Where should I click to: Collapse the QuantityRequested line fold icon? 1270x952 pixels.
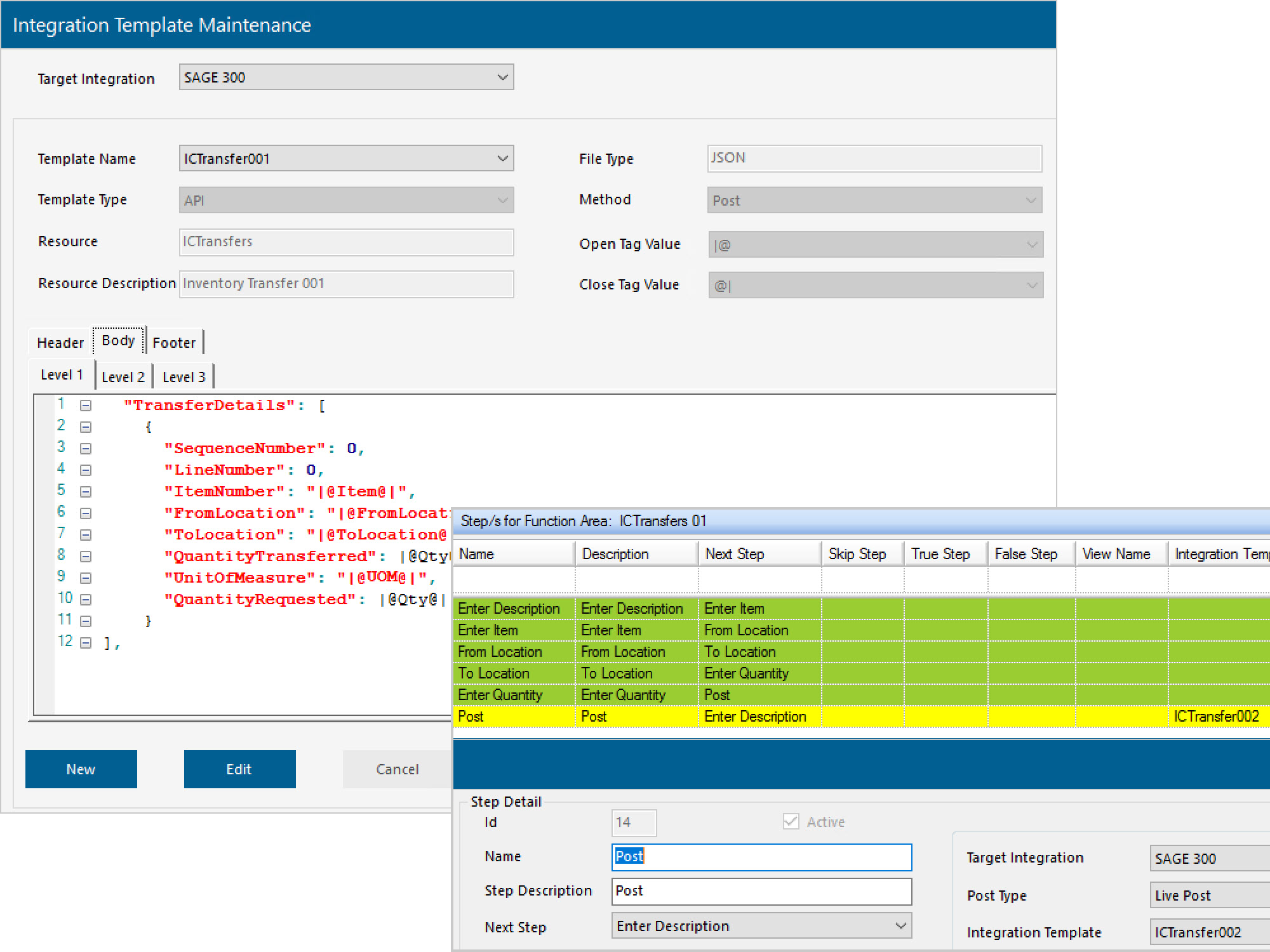pos(86,598)
